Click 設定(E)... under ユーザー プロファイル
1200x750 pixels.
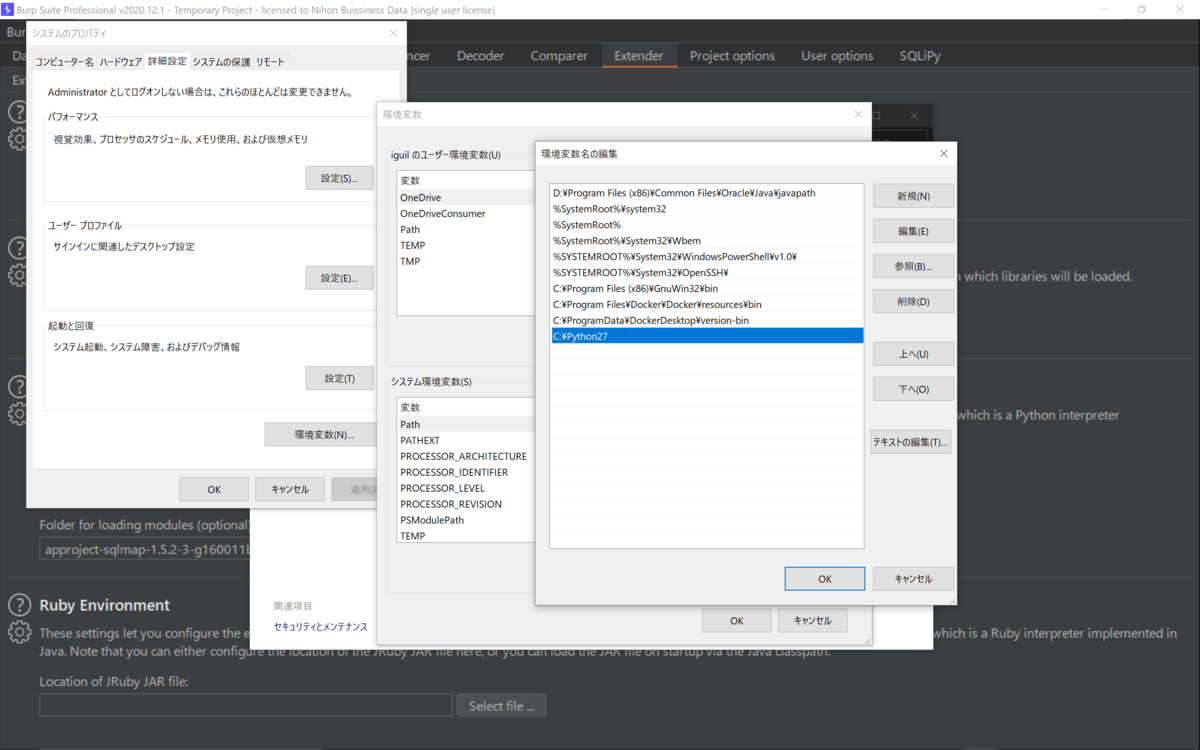(339, 278)
